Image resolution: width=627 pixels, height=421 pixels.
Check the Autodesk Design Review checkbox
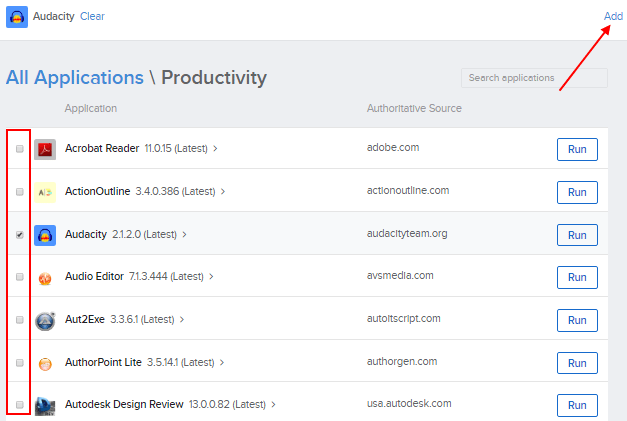(20, 405)
